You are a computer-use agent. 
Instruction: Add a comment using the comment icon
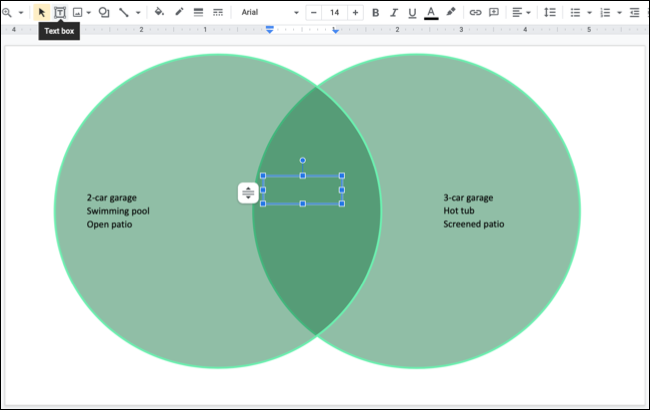[x=494, y=12]
